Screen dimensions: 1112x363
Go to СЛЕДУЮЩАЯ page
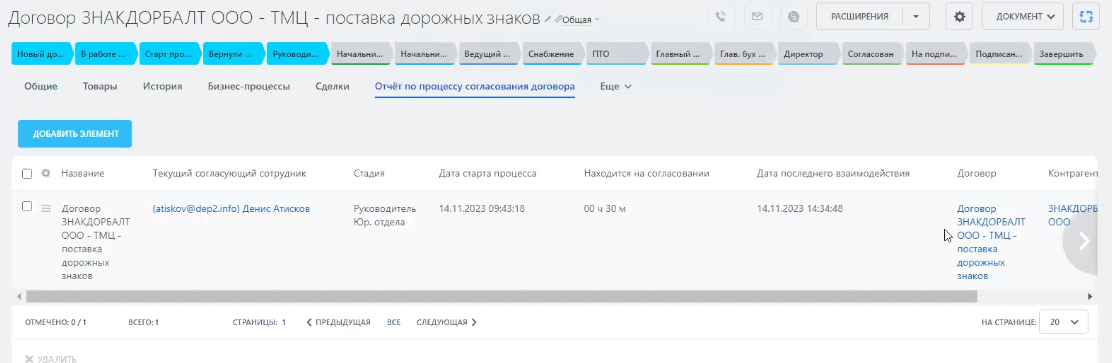click(447, 322)
